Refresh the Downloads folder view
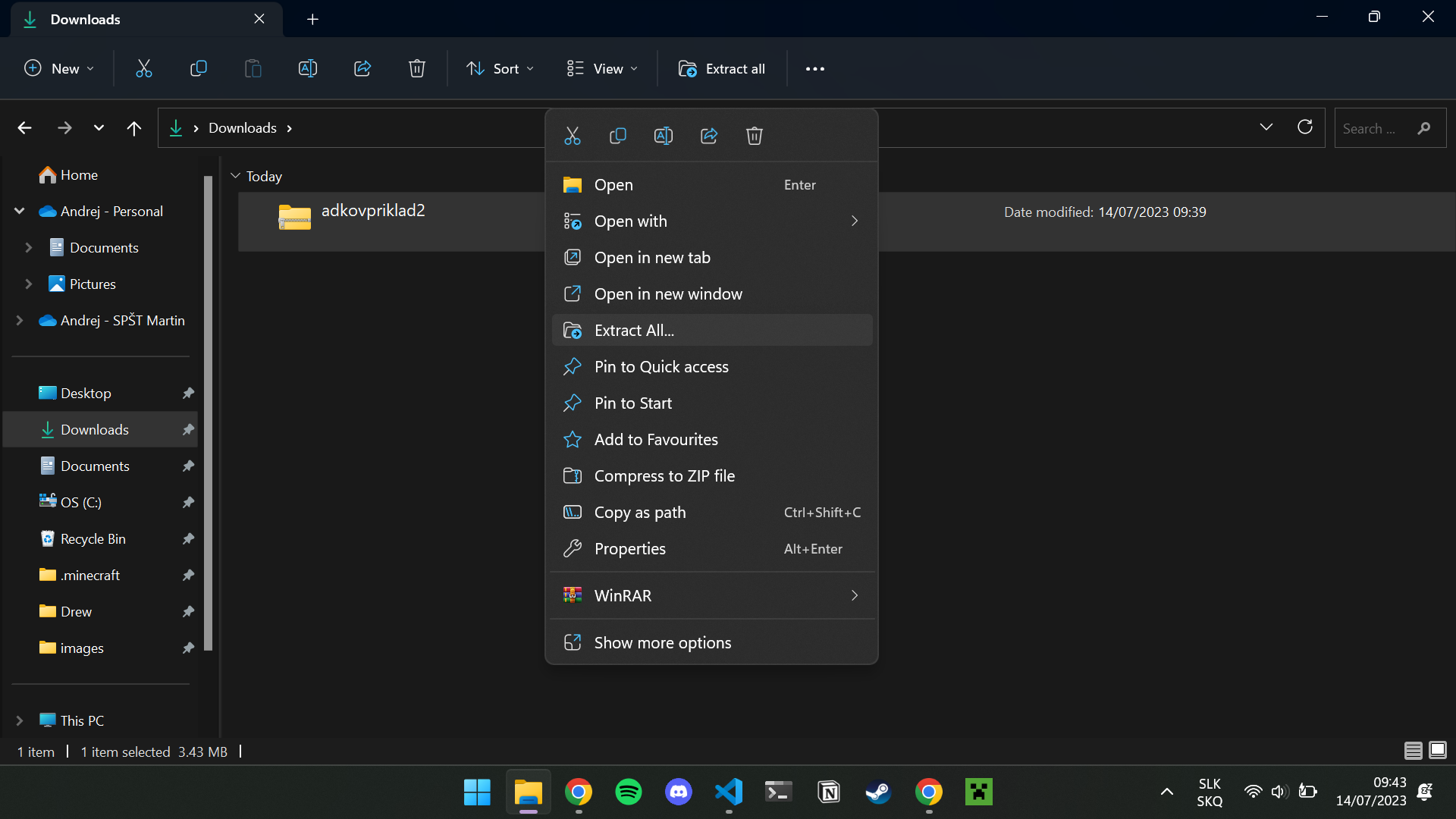The width and height of the screenshot is (1456, 819). [x=1305, y=127]
